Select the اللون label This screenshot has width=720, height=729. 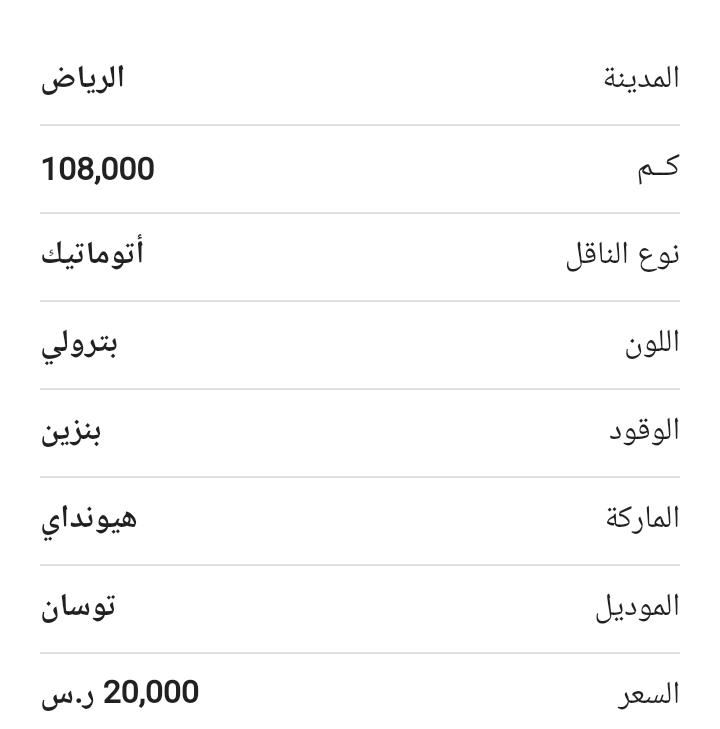tap(652, 343)
